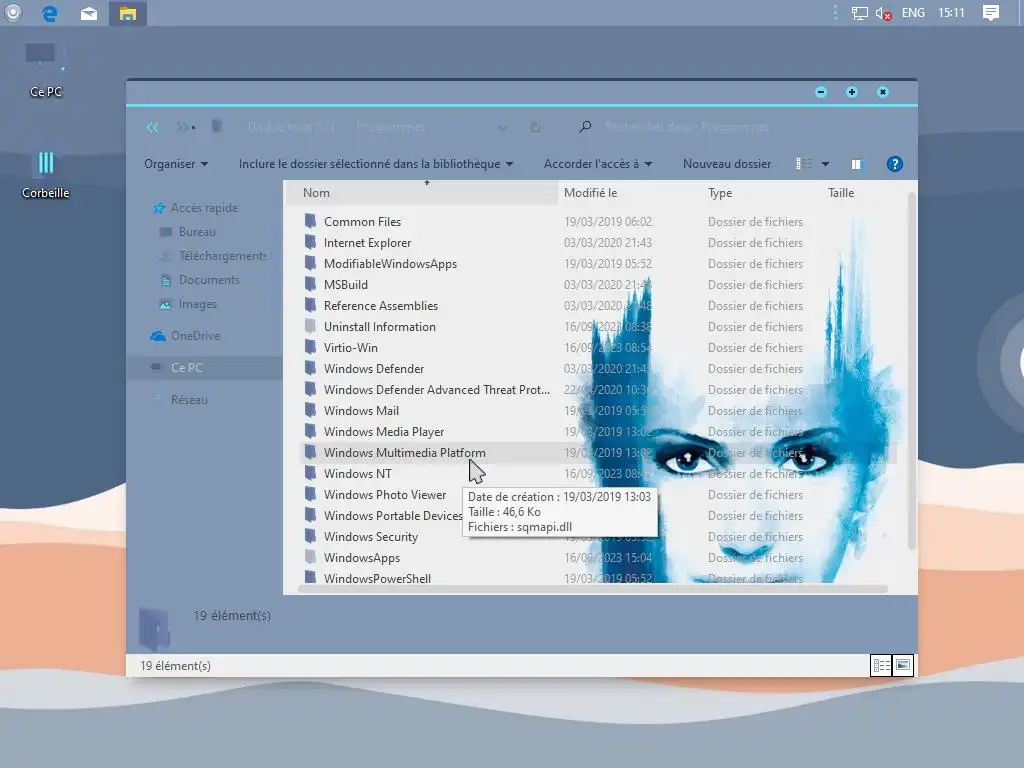Select the Common Files folder icon
1024x768 pixels.
311,221
